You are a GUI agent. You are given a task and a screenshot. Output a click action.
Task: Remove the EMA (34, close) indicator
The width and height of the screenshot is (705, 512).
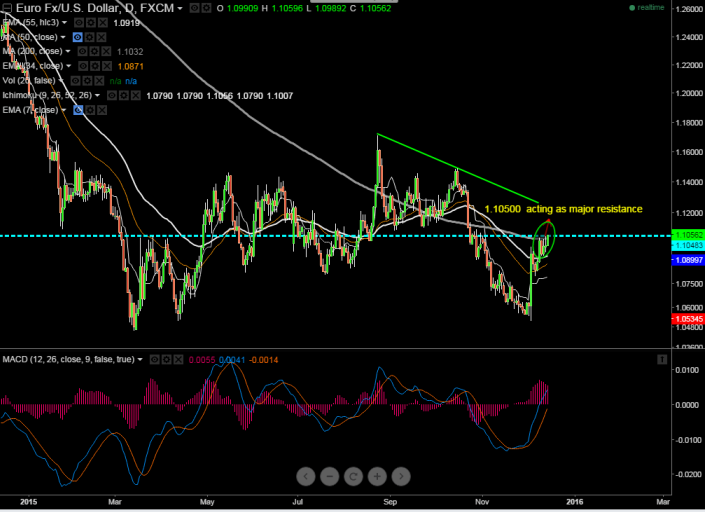(x=107, y=66)
